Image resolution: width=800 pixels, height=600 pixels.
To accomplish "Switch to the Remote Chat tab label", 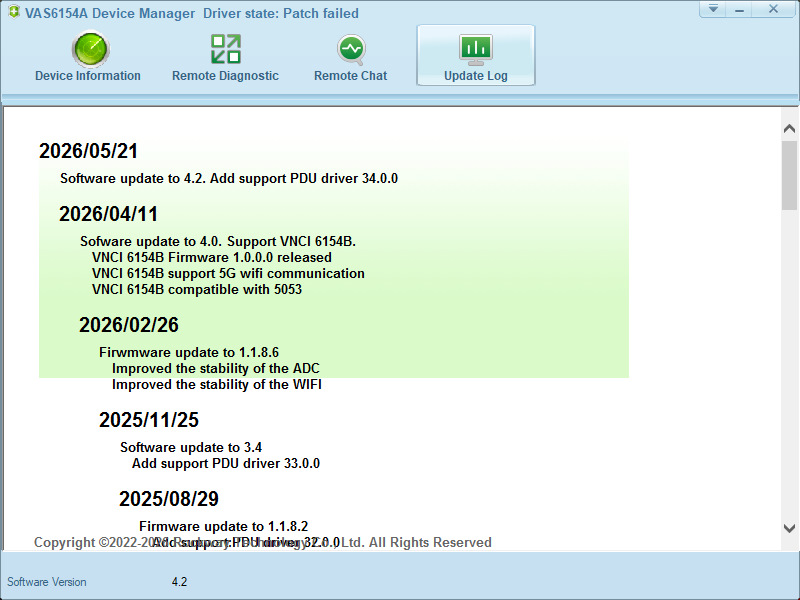I will click(351, 76).
